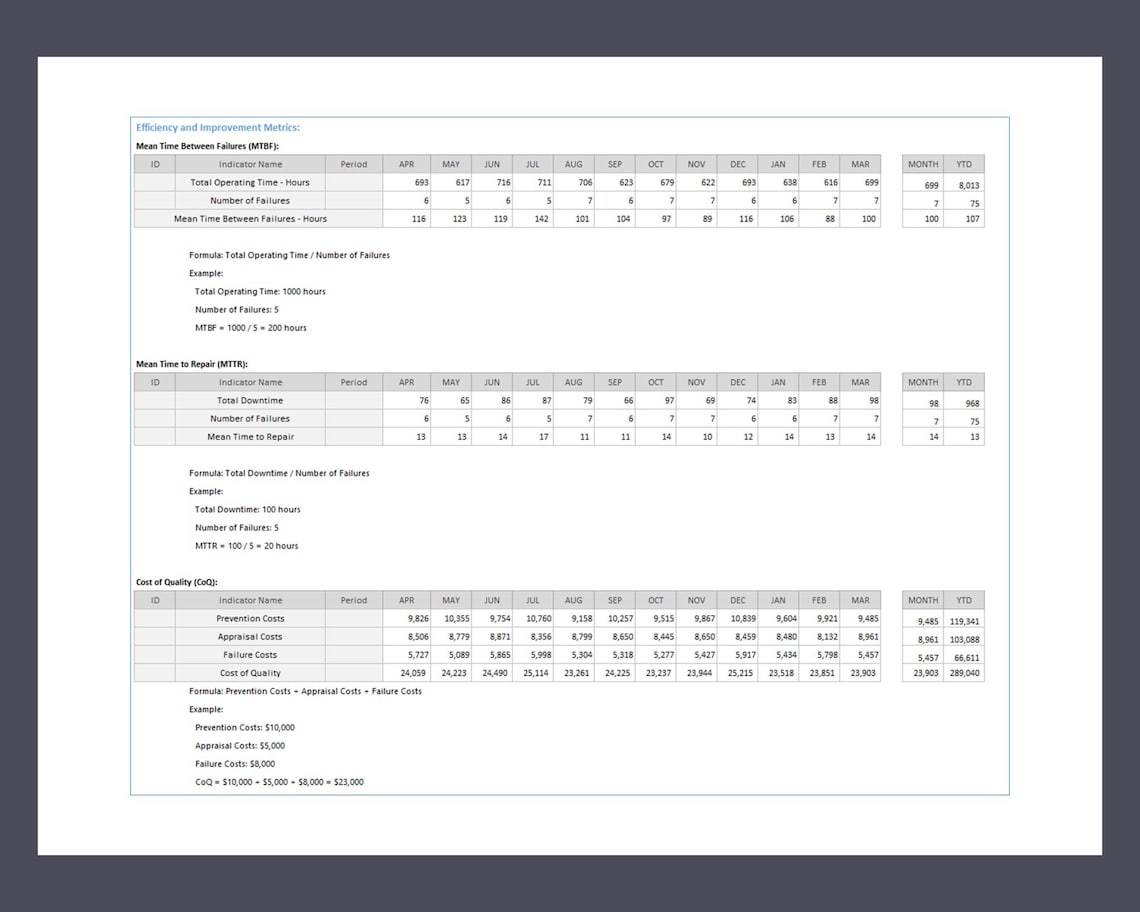Select the Total Operating Time - Hours row label
1140x912 pixels.
click(251, 182)
